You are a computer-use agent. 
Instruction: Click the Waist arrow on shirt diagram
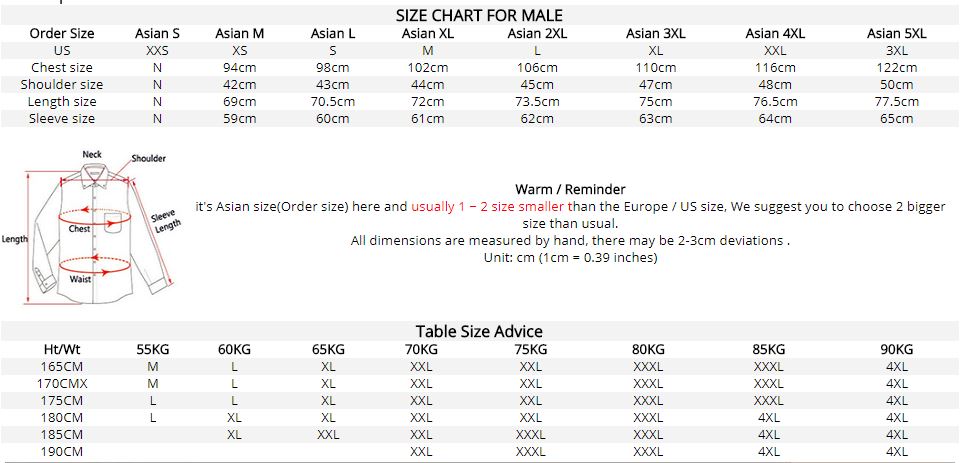95,266
